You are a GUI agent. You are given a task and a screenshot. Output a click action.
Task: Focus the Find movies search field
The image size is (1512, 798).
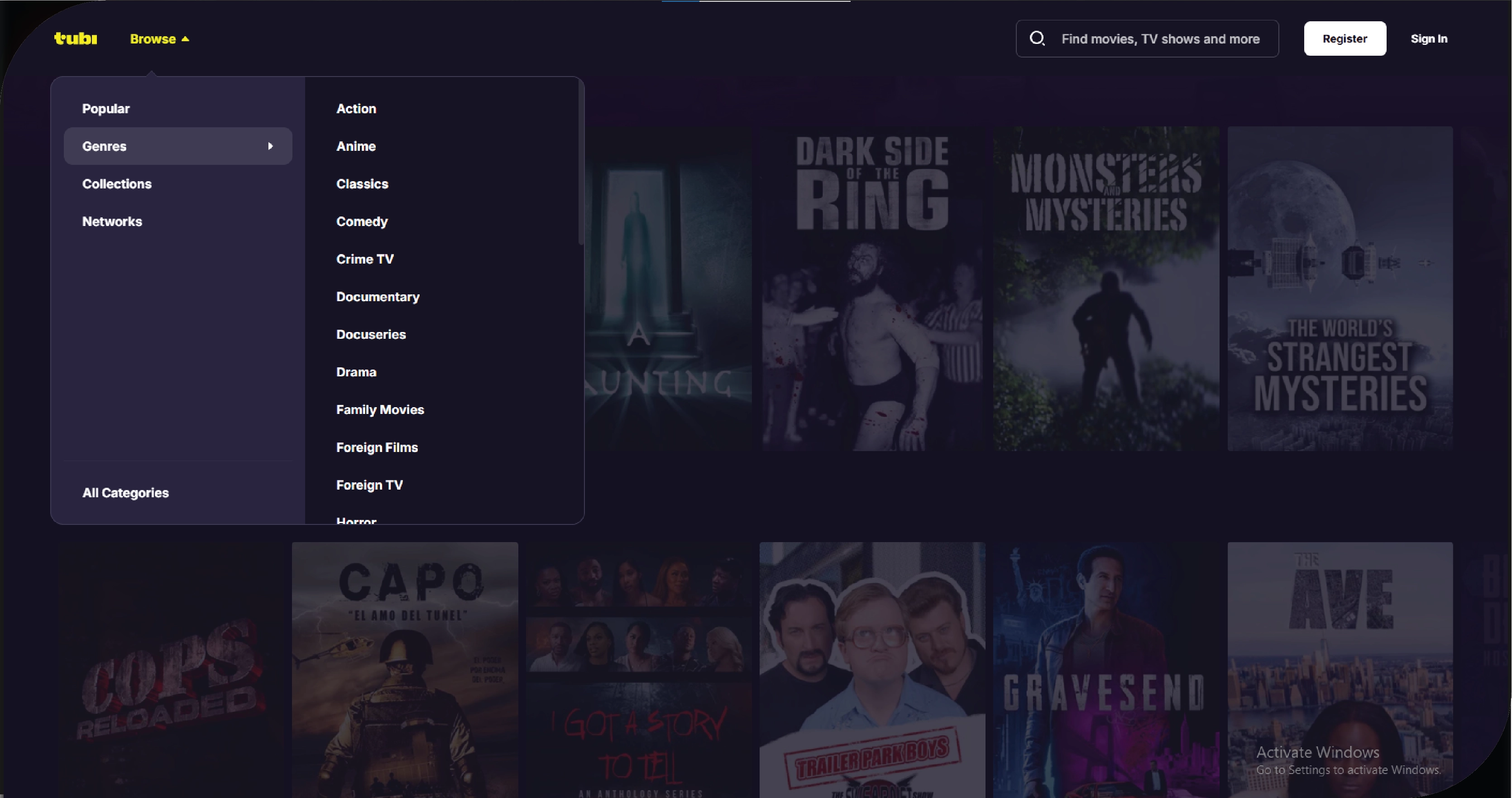[1160, 39]
